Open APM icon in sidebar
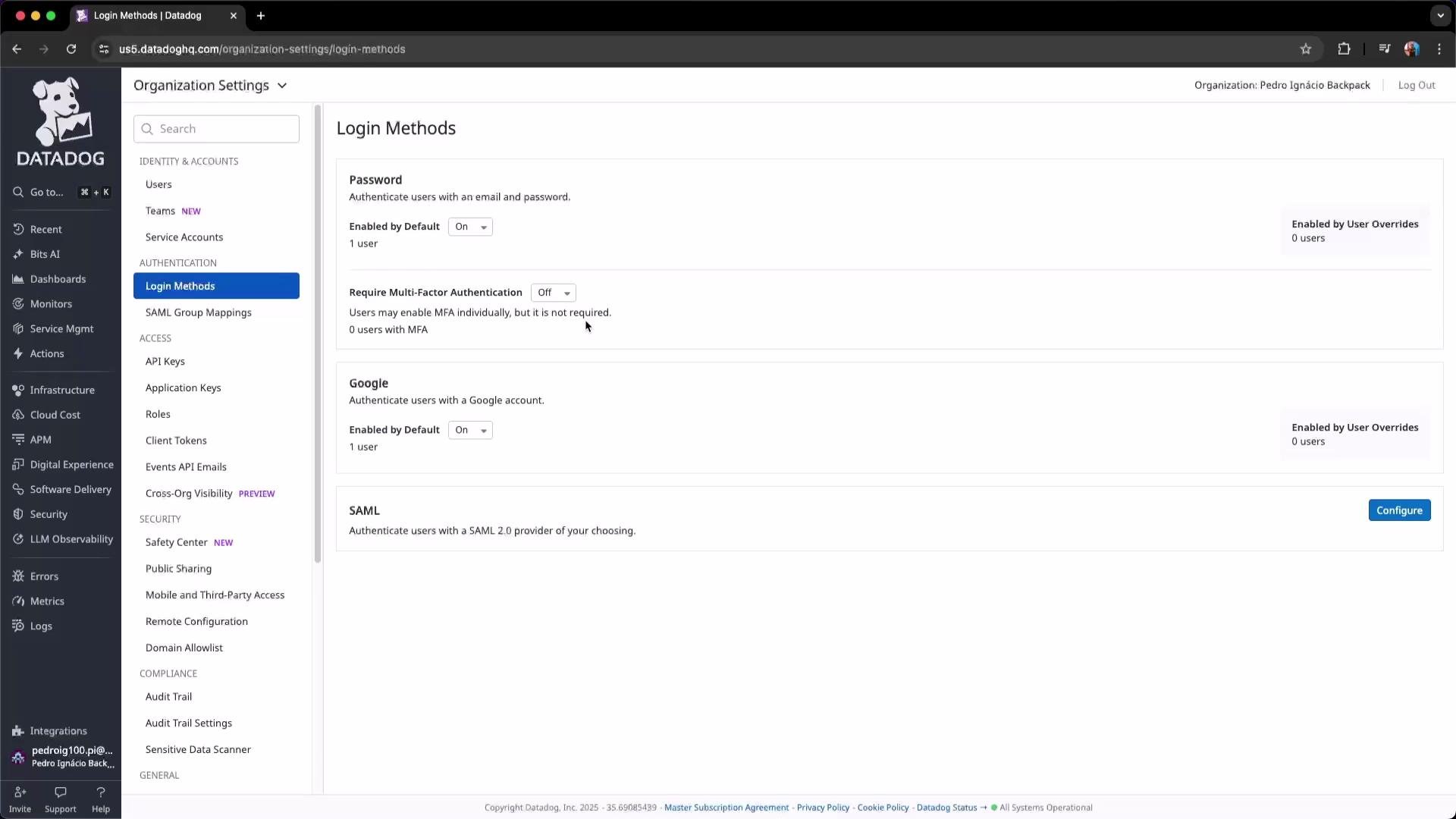 coord(18,440)
